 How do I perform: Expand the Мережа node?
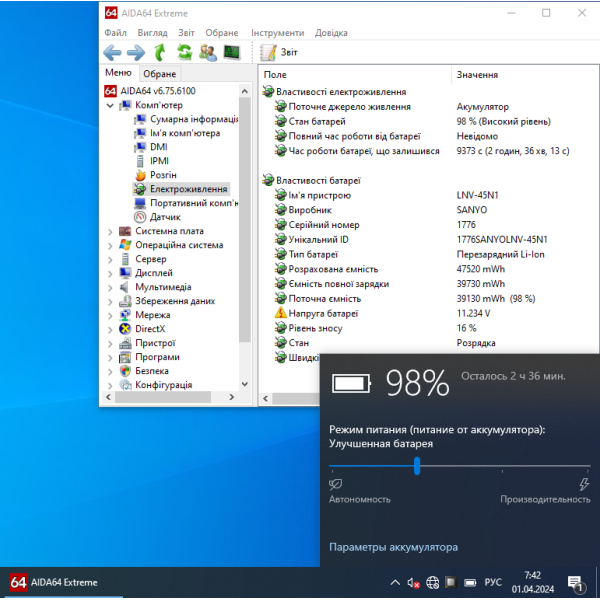pyautogui.click(x=110, y=315)
